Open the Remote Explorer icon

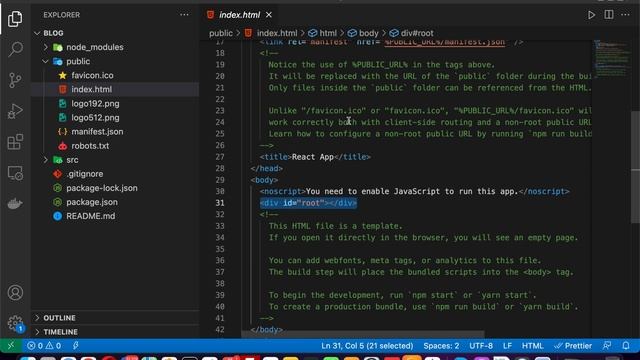point(15,173)
